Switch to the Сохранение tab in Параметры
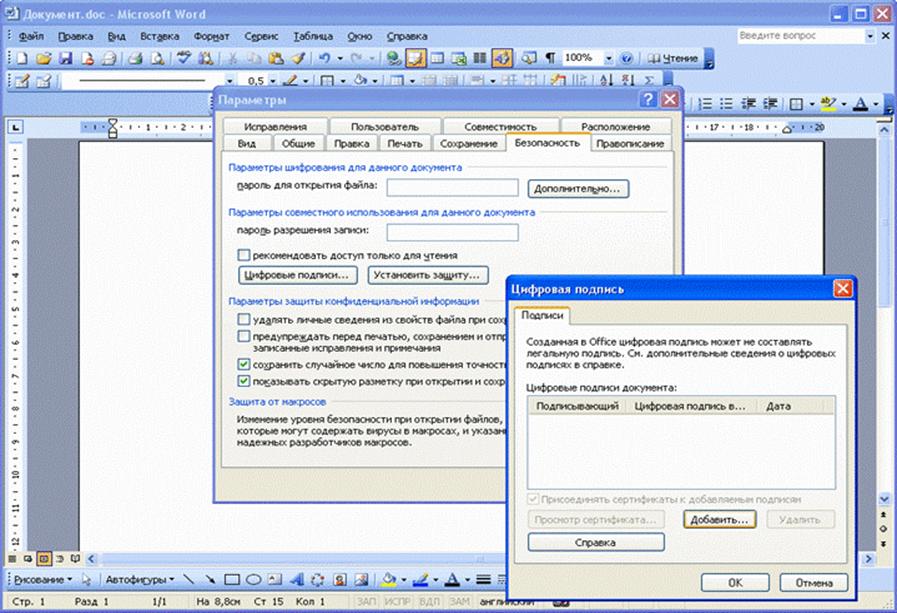This screenshot has width=897, height=613. [x=469, y=144]
